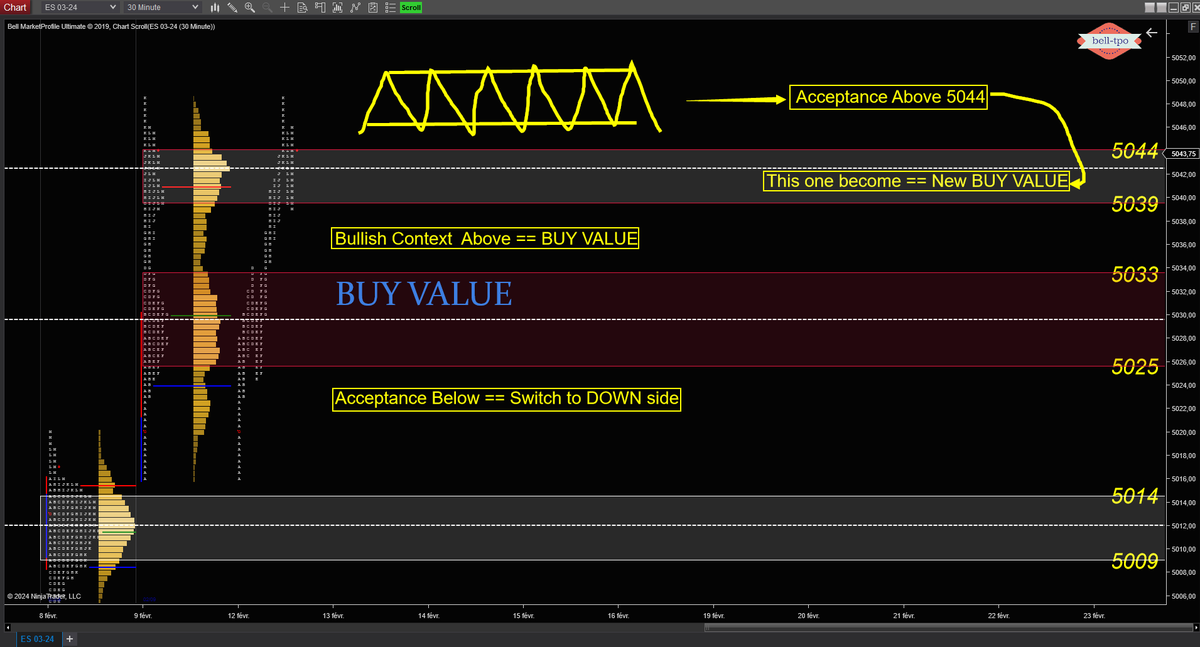Select 'Acceptance Below == Switch to DOWN side' text
1200x647 pixels.
(507, 398)
